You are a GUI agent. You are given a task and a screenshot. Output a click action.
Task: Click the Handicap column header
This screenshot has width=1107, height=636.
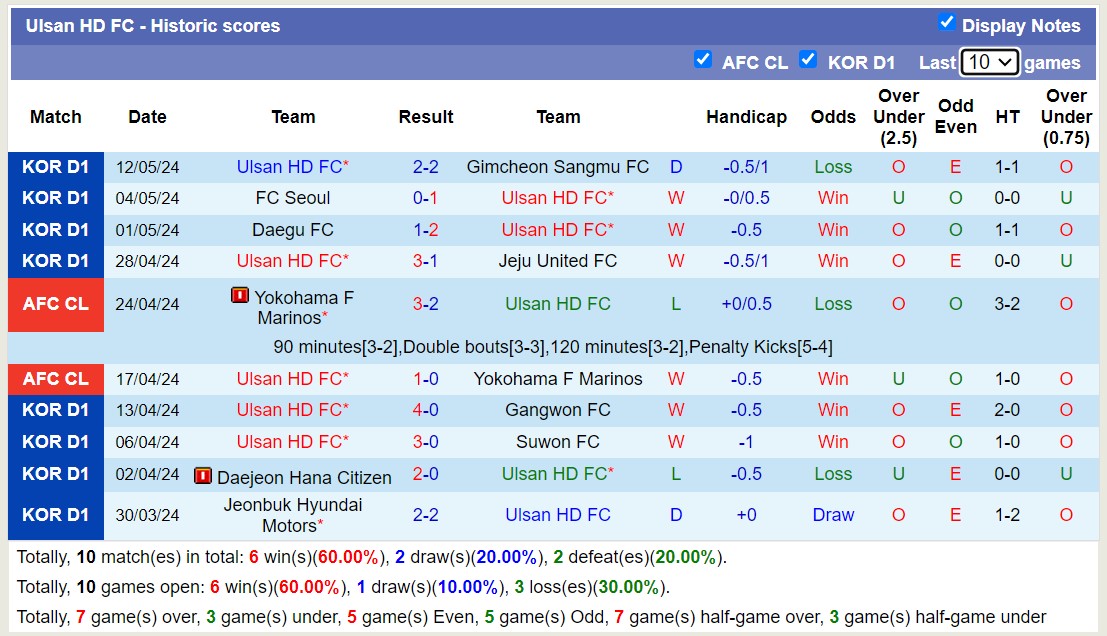746,117
